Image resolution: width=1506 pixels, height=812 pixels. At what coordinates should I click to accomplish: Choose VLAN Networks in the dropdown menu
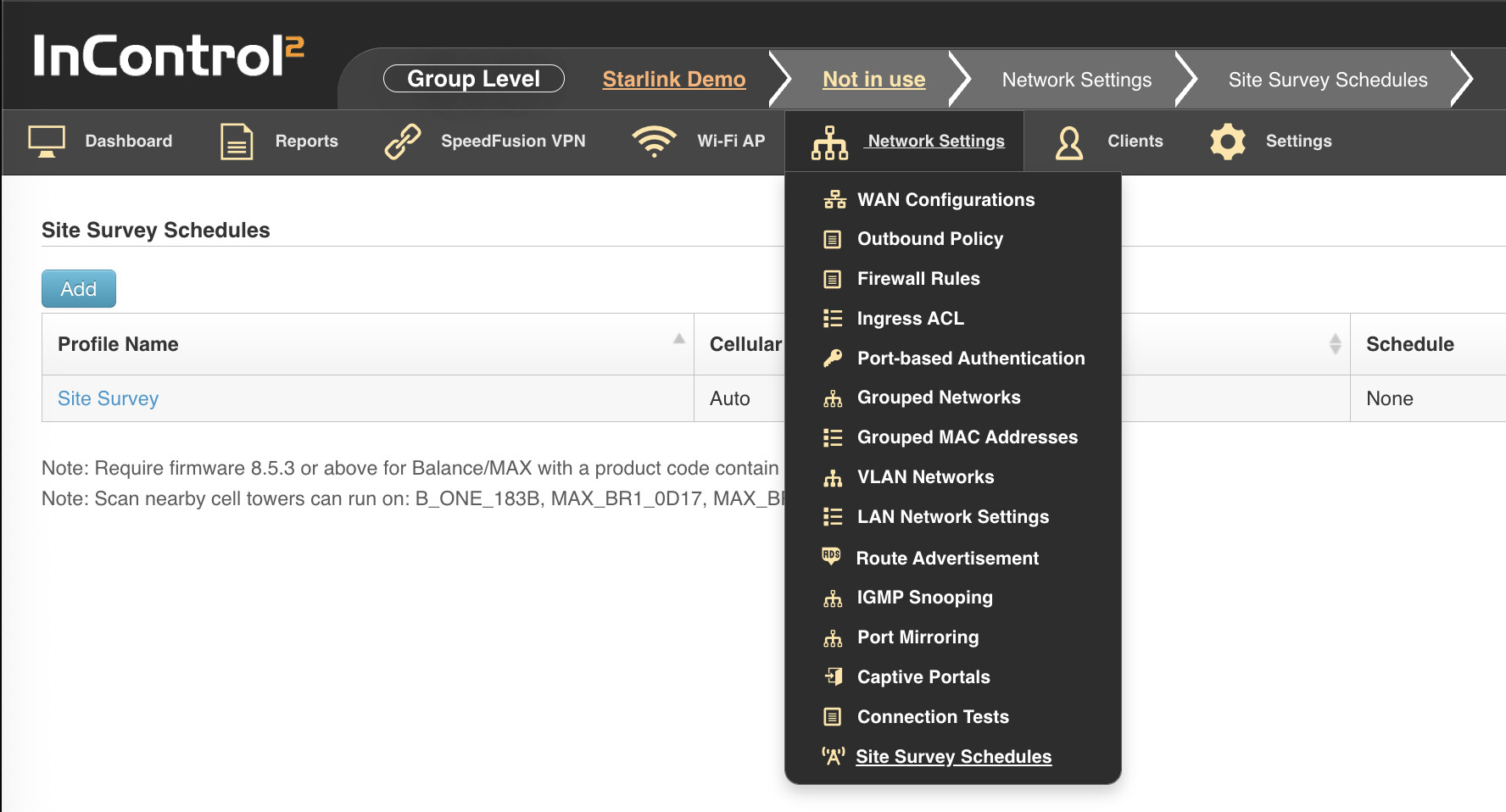[925, 477]
